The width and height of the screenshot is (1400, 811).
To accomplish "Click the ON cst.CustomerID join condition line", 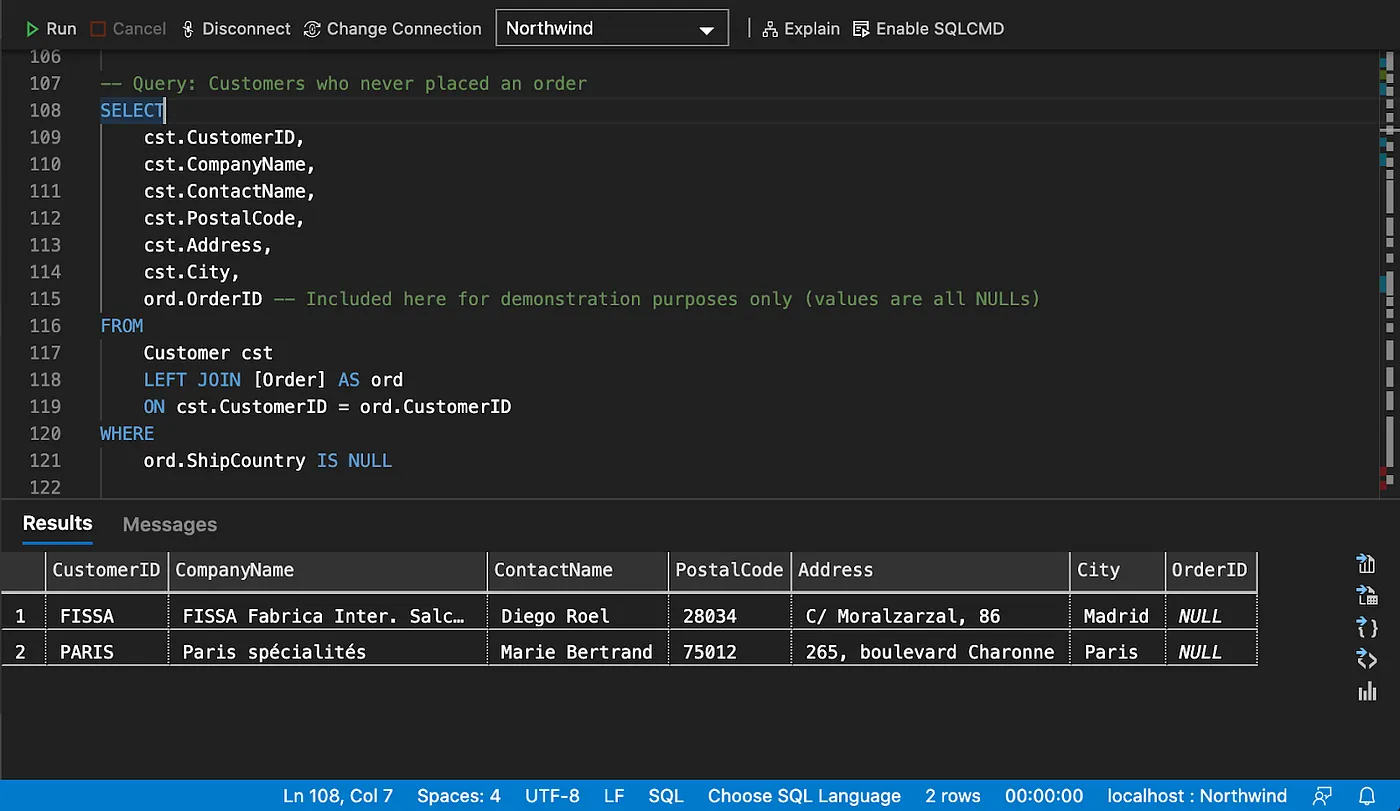I will click(327, 407).
